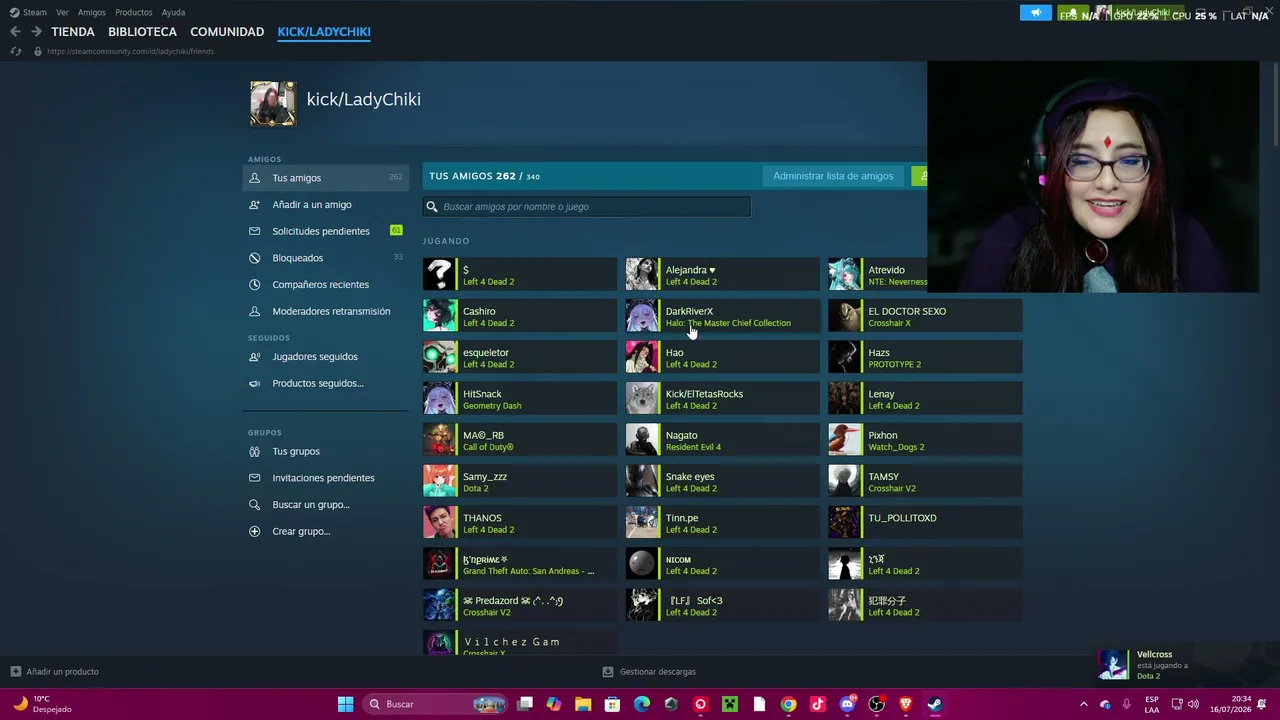The image size is (1280, 720).
Task: Open friend Alejandra's card
Action: tap(722, 274)
